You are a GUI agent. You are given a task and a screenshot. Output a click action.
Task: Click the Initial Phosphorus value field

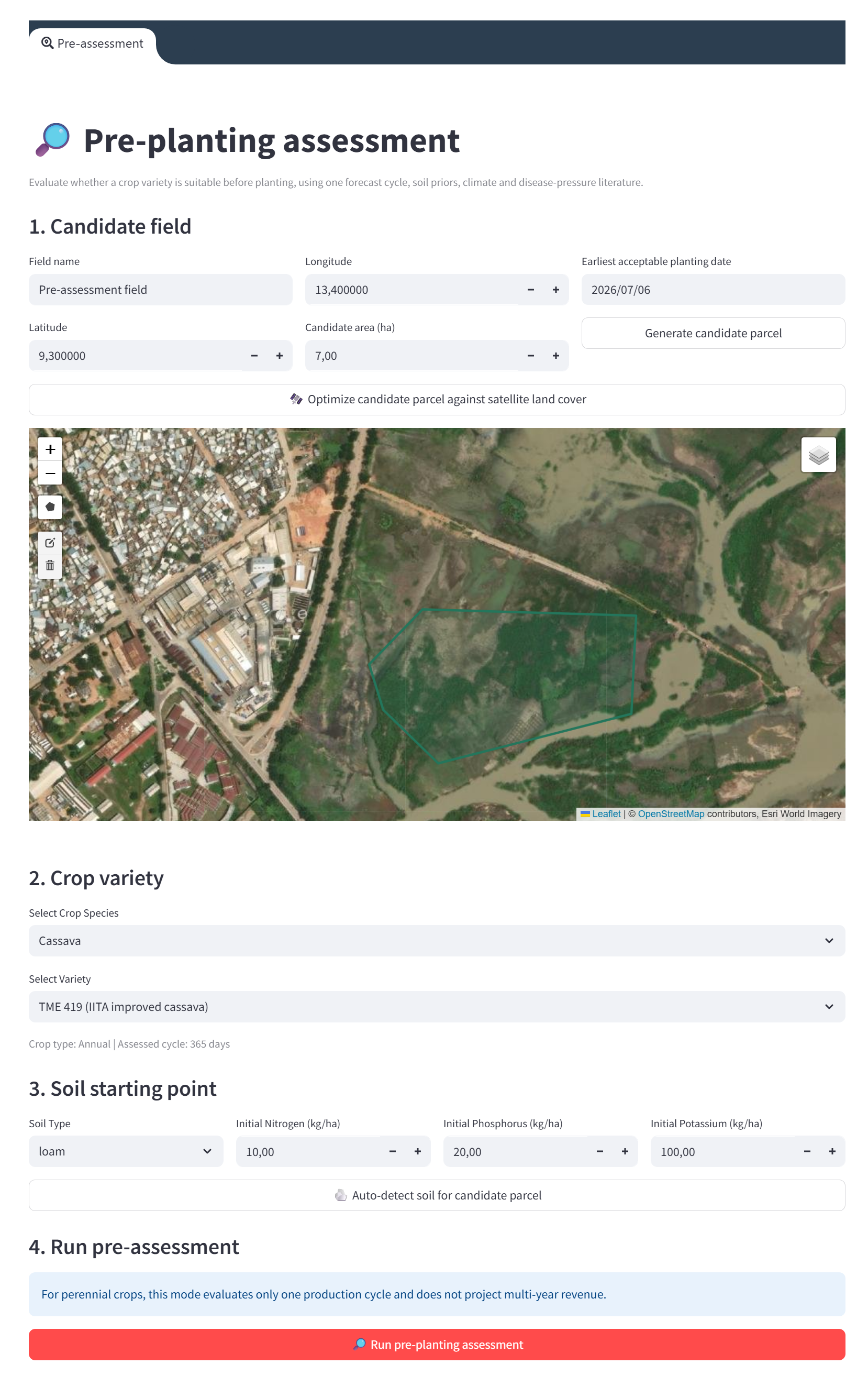click(x=516, y=1151)
